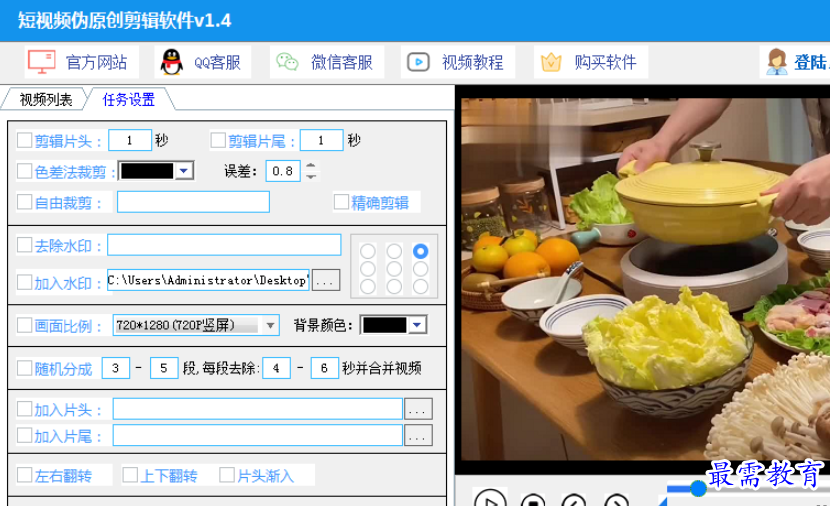The height and width of the screenshot is (506, 830).
Task: Enable the 剪辑片尾 checkbox
Action: point(218,140)
